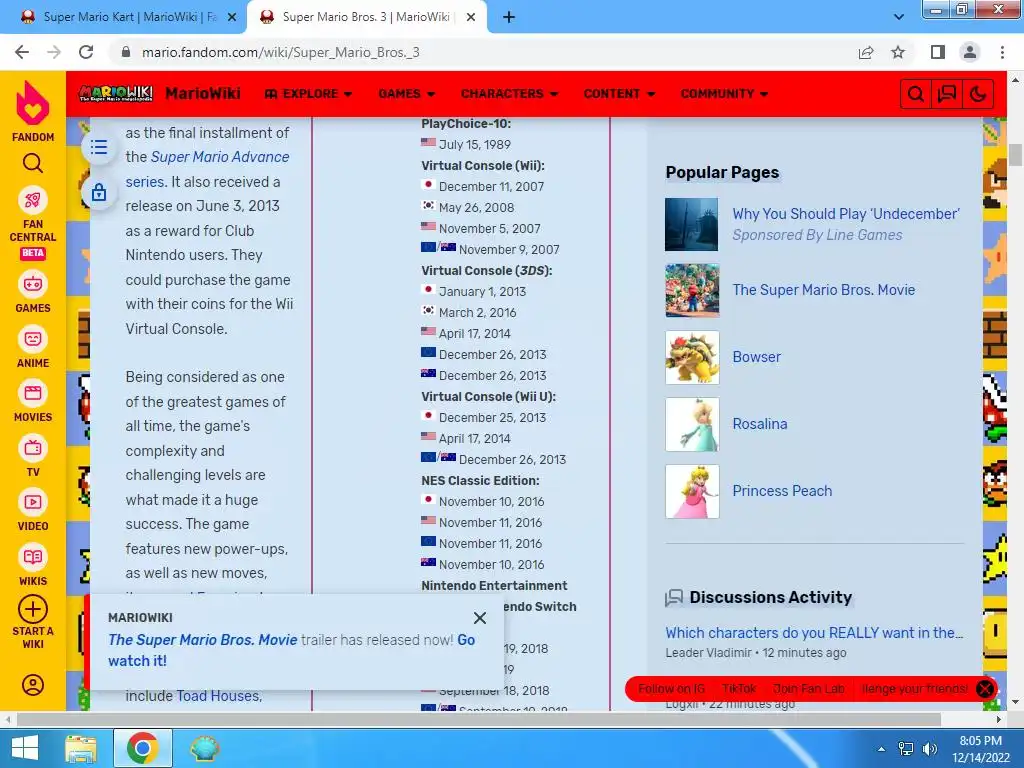The height and width of the screenshot is (768, 1024).
Task: Open the tab search chevron
Action: (899, 17)
